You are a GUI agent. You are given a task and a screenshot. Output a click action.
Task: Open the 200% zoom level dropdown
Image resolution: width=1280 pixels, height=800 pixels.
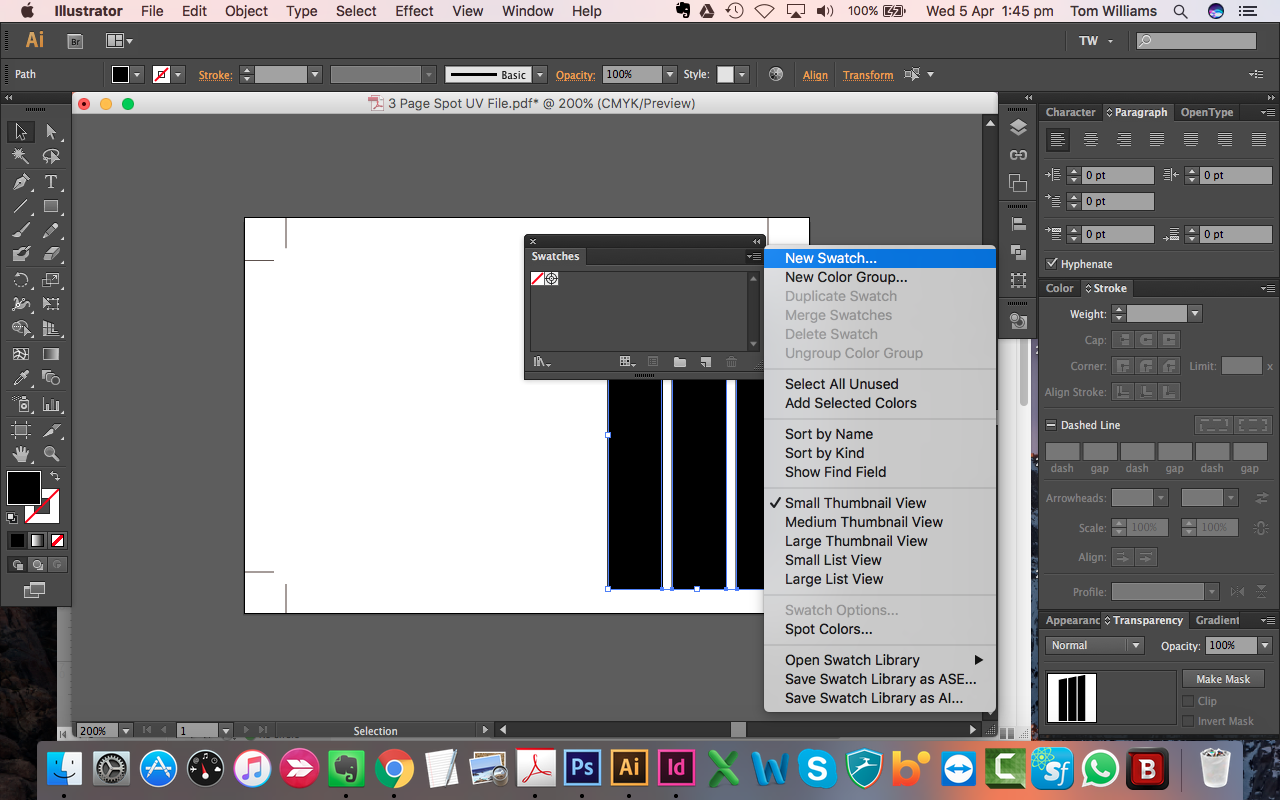pyautogui.click(x=125, y=731)
